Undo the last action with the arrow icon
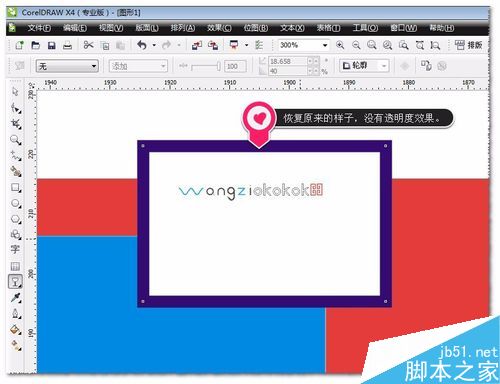The image size is (500, 384). [142, 45]
